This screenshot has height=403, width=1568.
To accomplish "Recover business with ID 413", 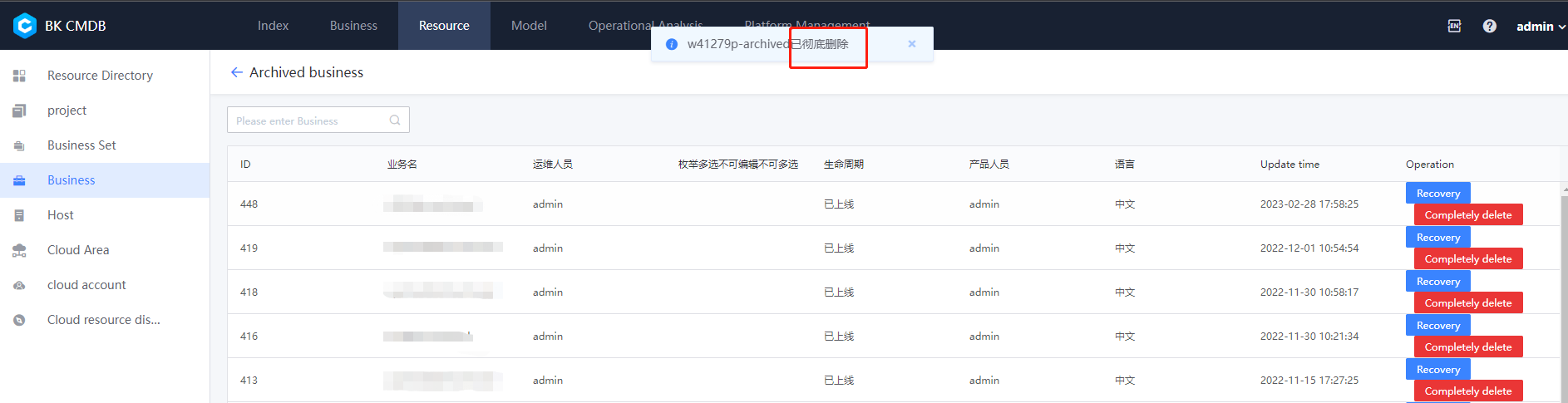I will pyautogui.click(x=1438, y=369).
